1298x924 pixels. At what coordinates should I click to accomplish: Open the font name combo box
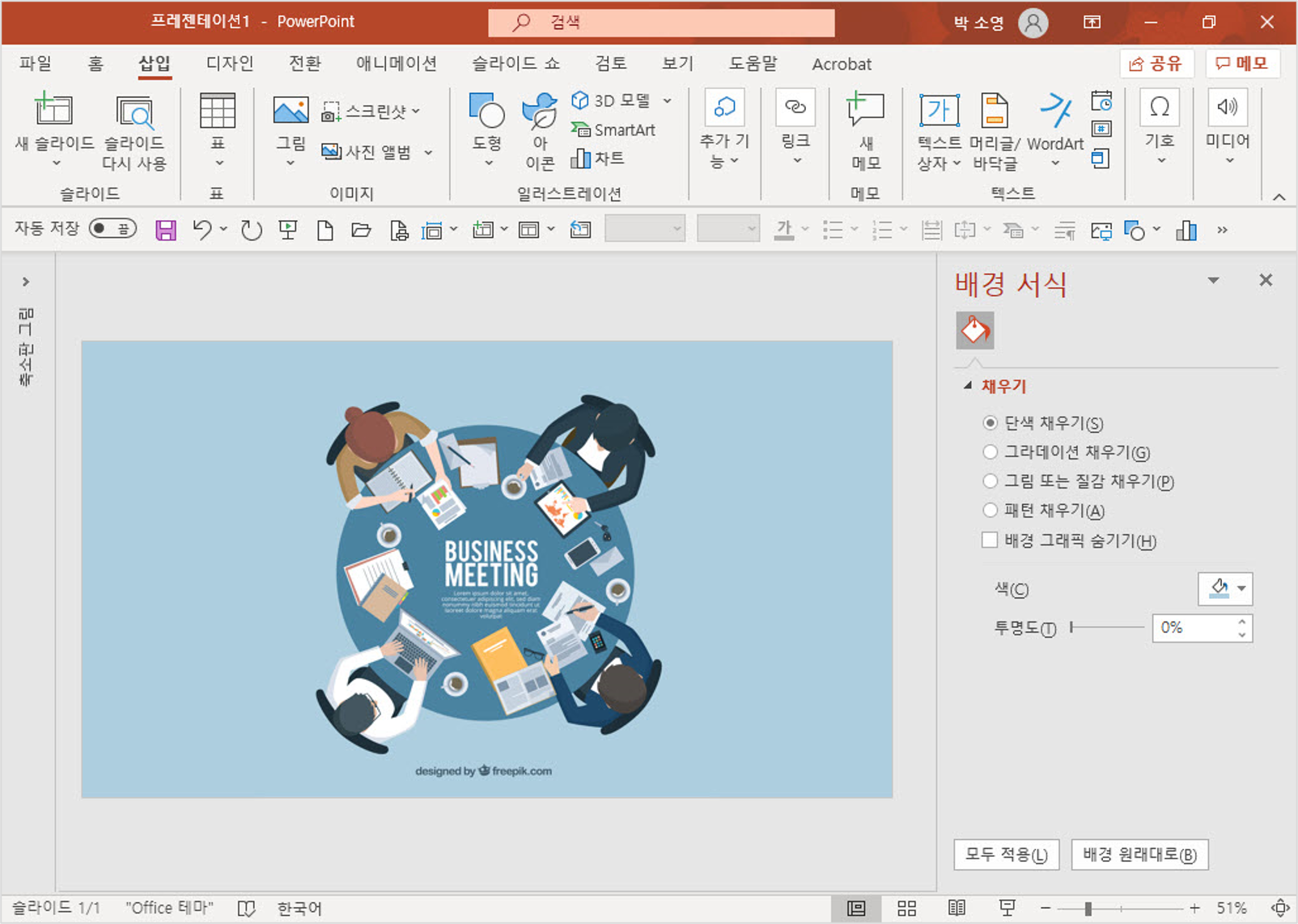[x=645, y=230]
